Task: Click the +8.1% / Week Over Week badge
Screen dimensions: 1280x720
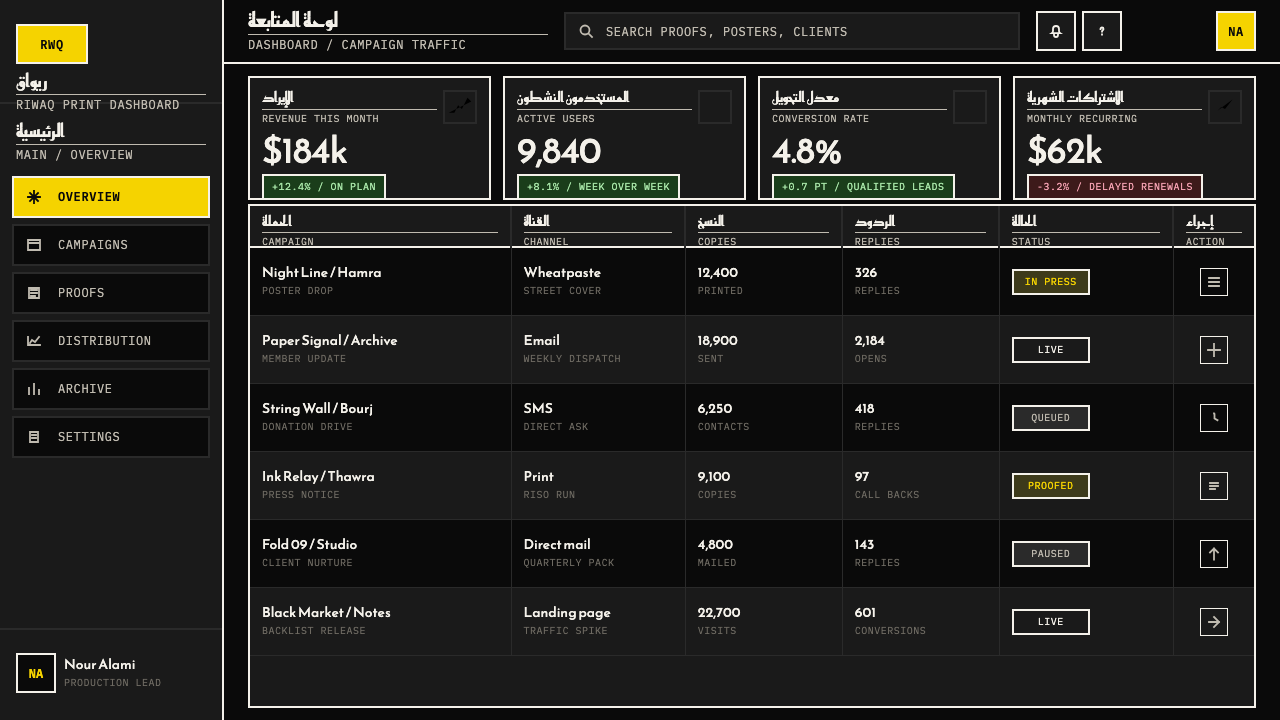Action: (598, 187)
